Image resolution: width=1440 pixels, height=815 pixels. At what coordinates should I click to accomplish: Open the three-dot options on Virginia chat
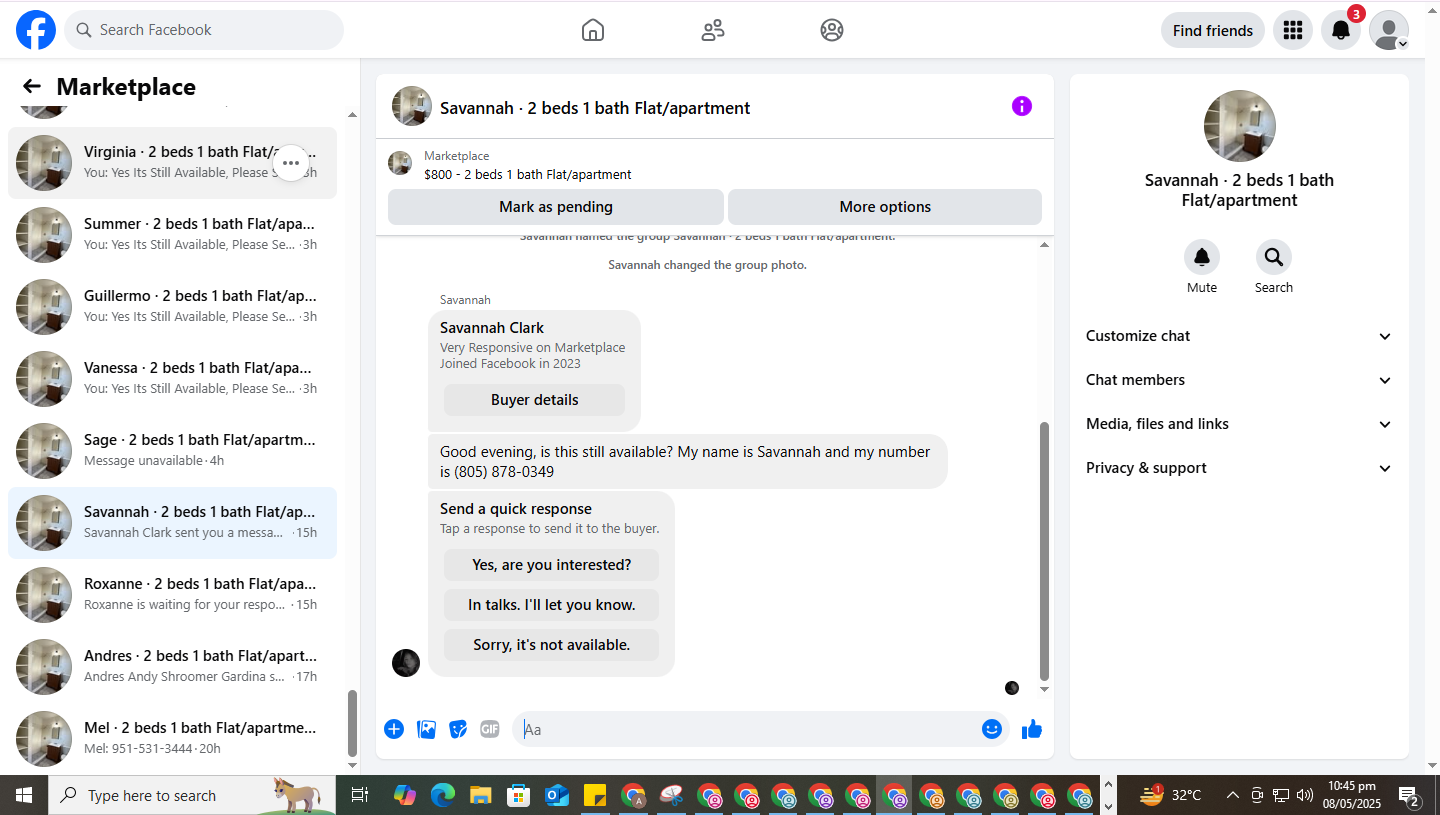pyautogui.click(x=291, y=163)
